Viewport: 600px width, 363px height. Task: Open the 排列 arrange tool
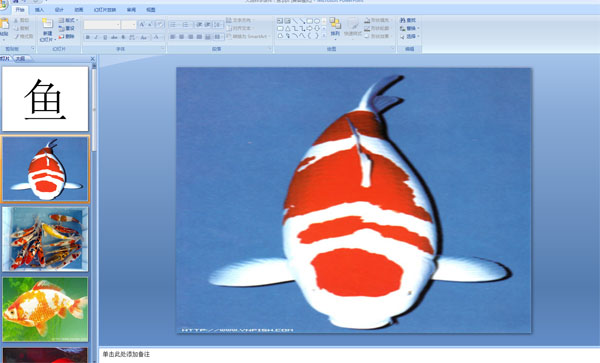[335, 28]
